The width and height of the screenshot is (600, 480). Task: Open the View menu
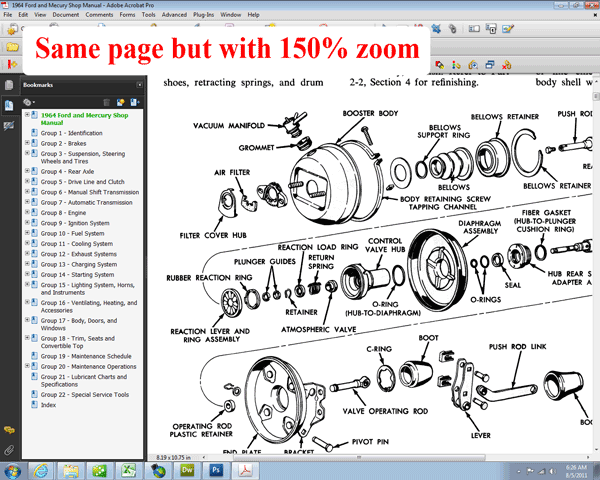(x=40, y=15)
